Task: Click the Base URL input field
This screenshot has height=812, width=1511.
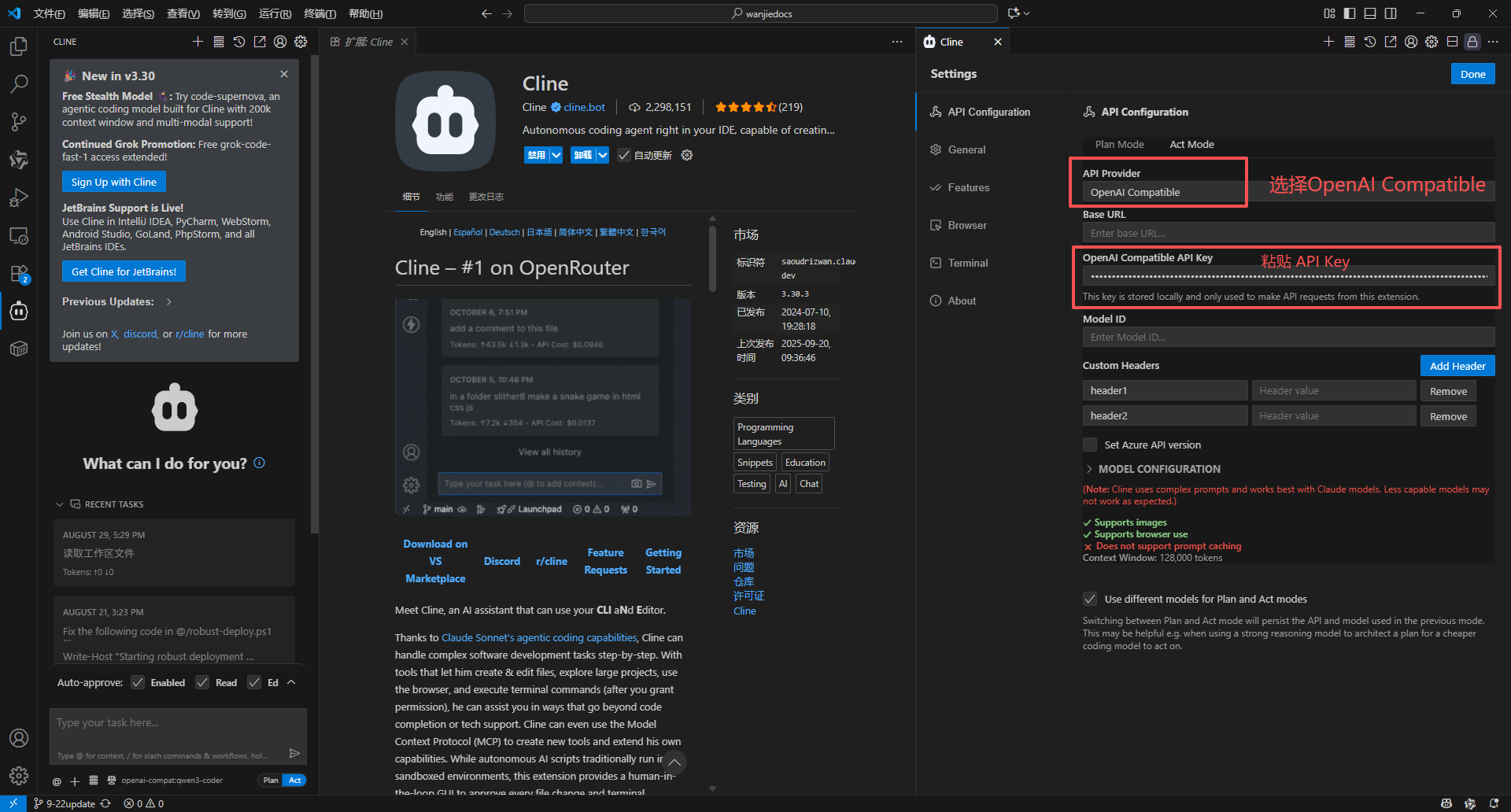Action: pos(1287,234)
